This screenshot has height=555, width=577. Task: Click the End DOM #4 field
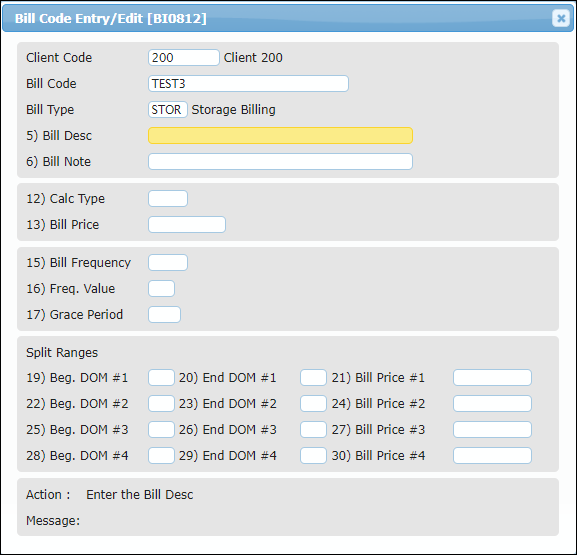coord(313,456)
